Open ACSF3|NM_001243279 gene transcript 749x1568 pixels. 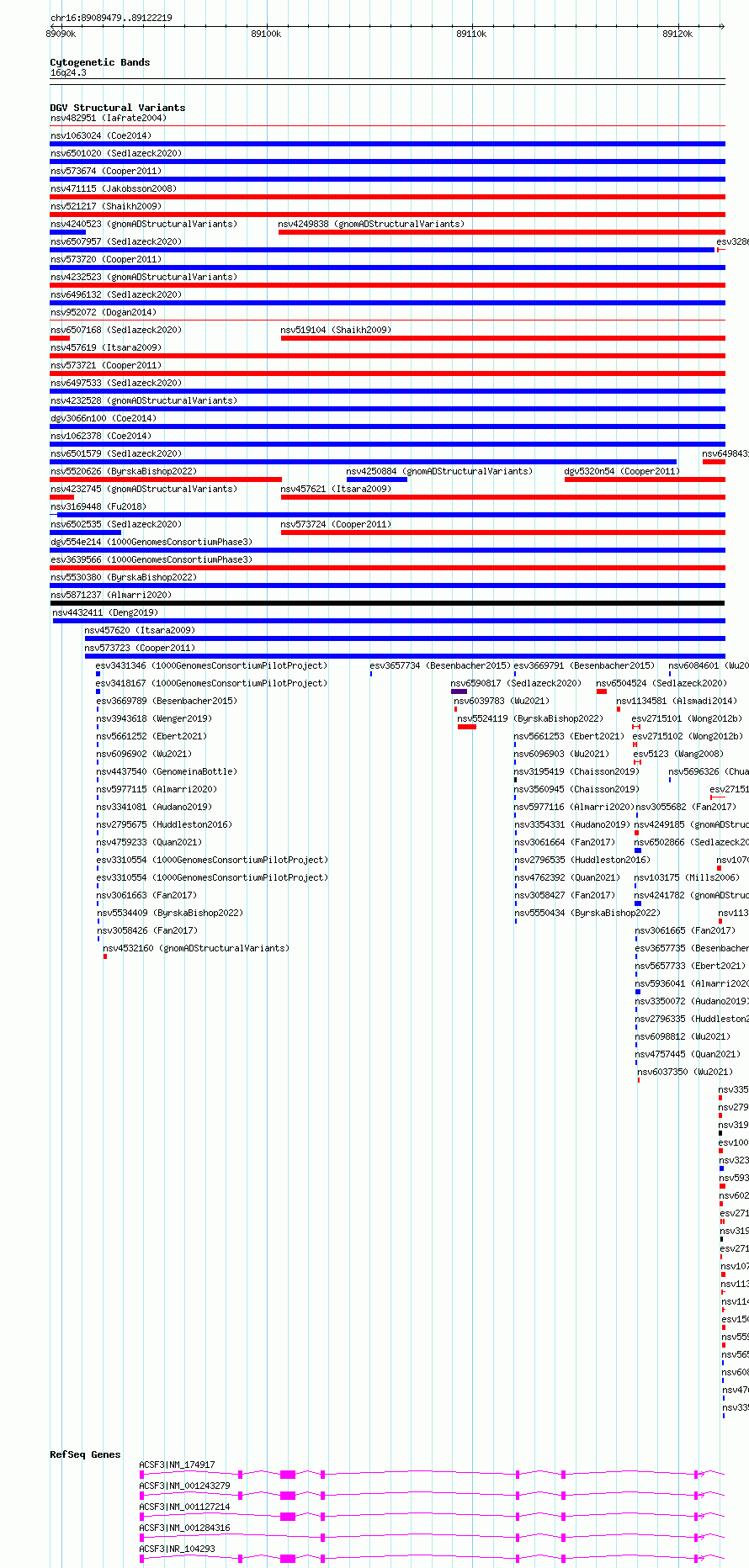184,1486
